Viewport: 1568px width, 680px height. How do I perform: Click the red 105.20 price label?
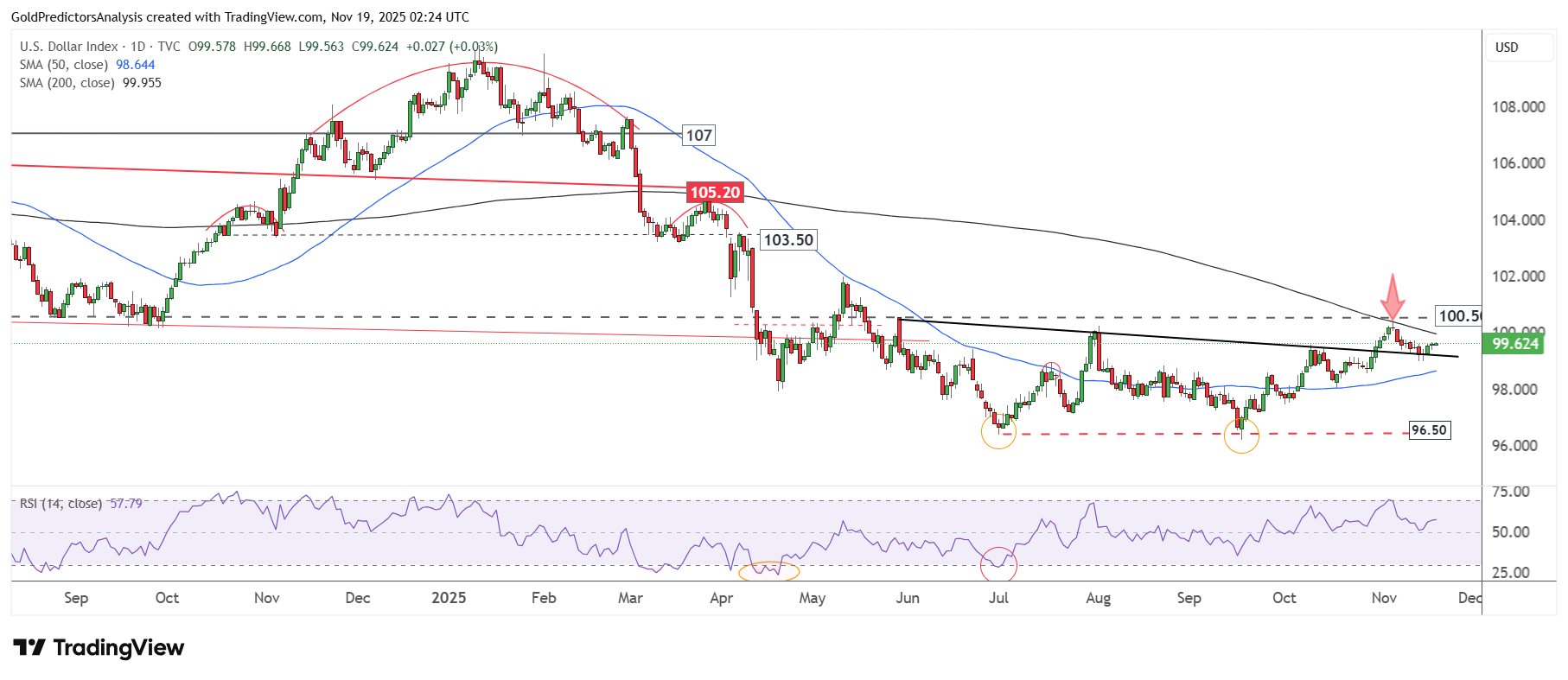[714, 193]
